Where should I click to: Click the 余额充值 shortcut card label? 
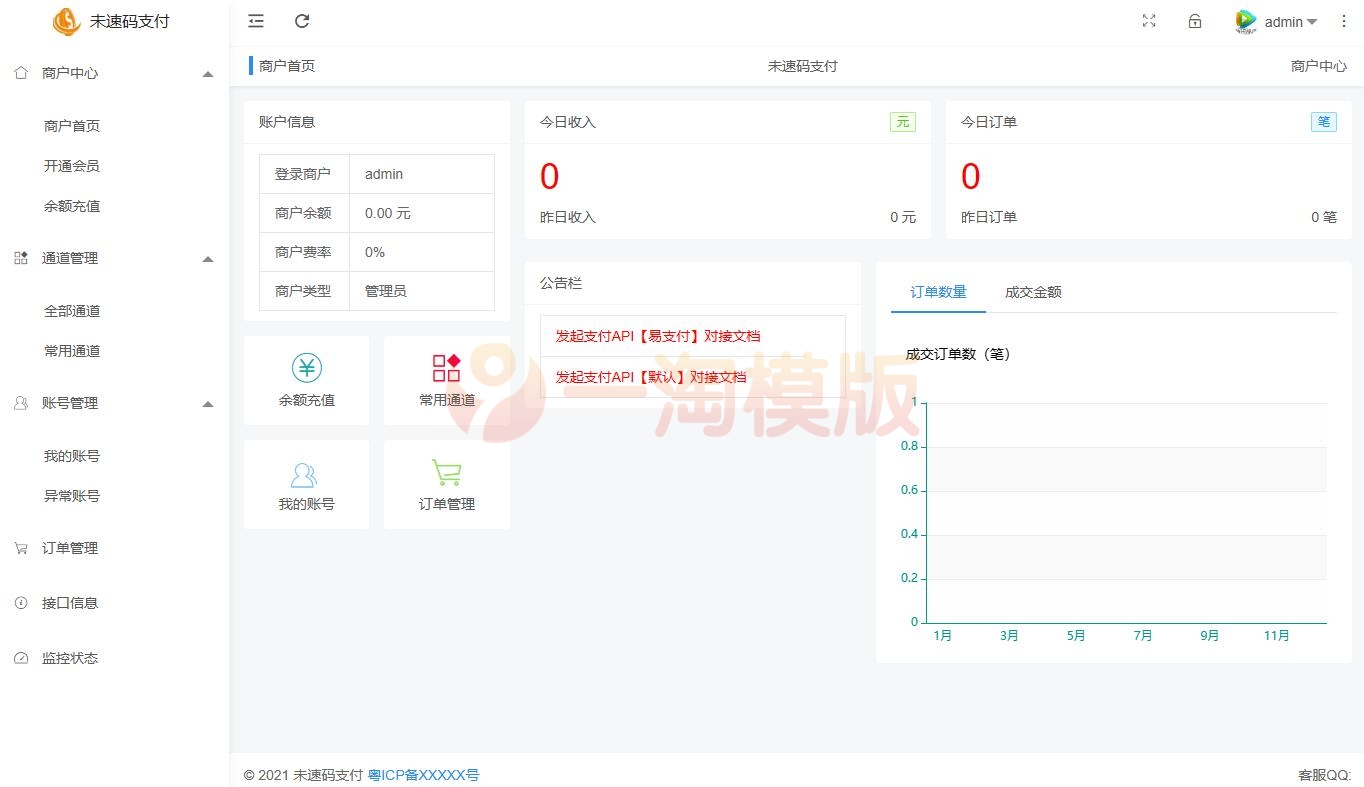(x=307, y=400)
